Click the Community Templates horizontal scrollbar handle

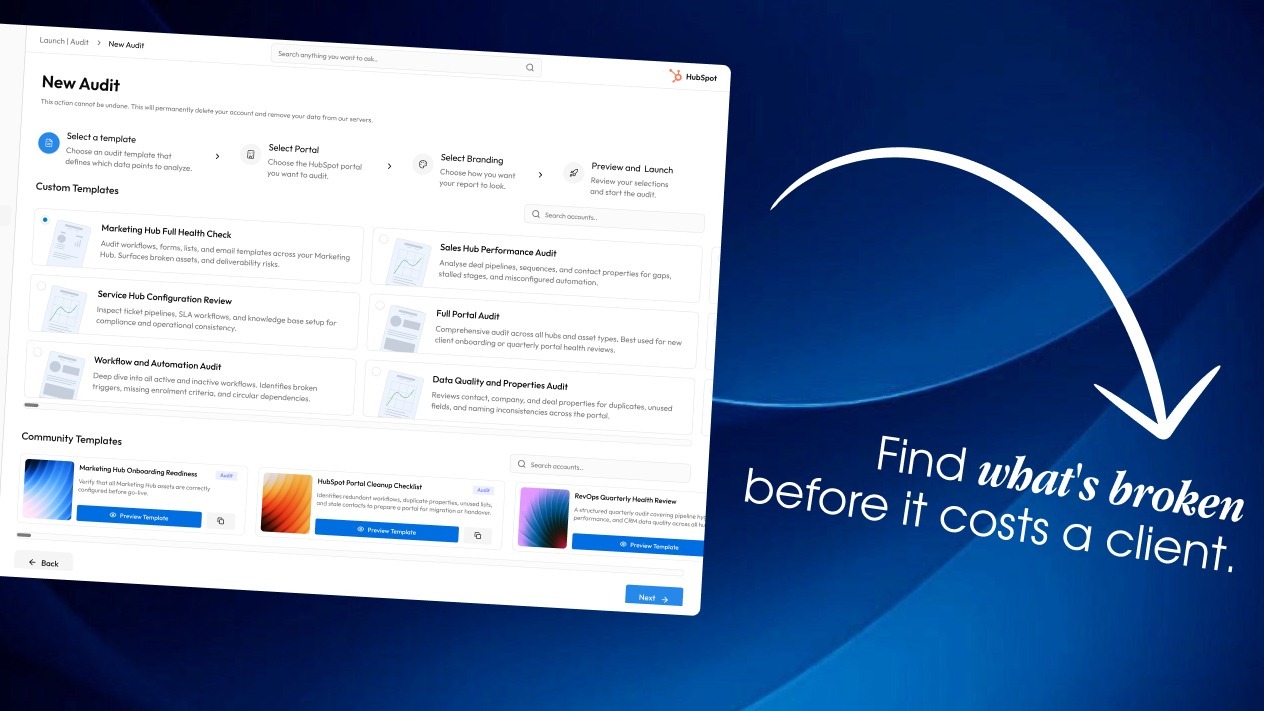[24, 536]
